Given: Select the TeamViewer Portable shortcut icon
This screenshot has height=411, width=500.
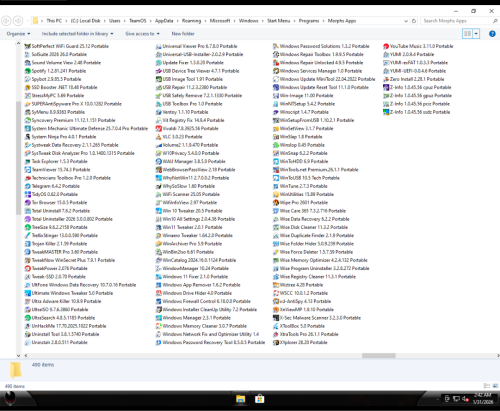Looking at the screenshot, I should tap(28, 170).
